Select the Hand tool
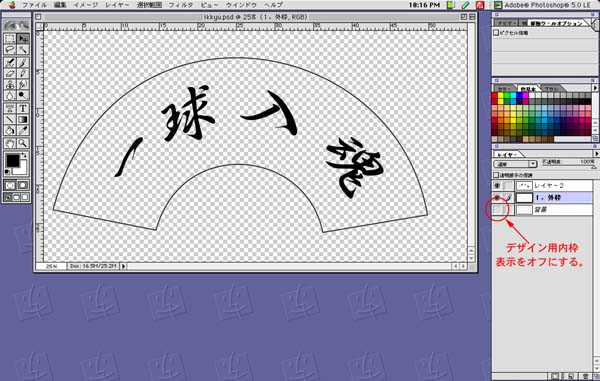600x381 pixels. click(10, 143)
